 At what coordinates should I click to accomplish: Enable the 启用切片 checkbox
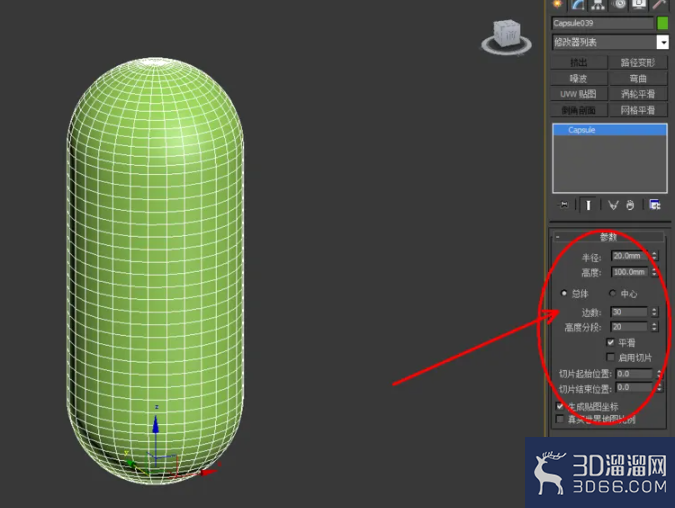[610, 357]
